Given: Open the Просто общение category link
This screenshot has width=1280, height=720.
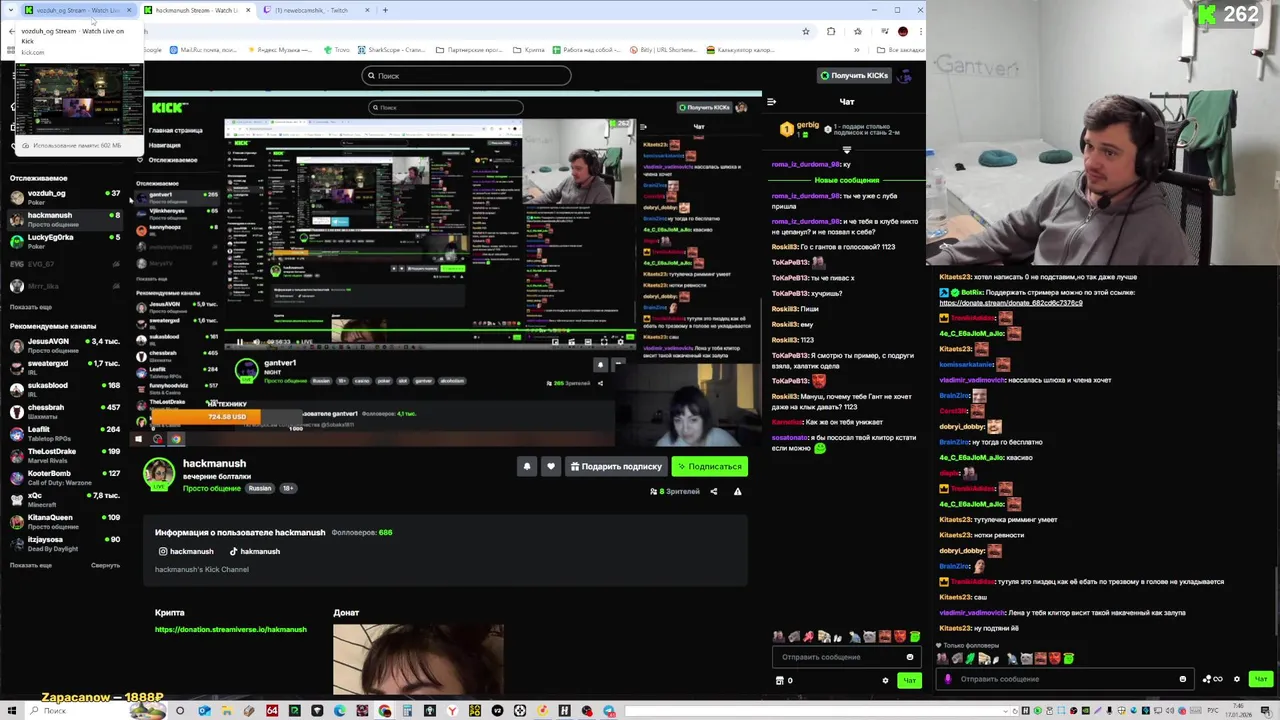Looking at the screenshot, I should coord(211,488).
